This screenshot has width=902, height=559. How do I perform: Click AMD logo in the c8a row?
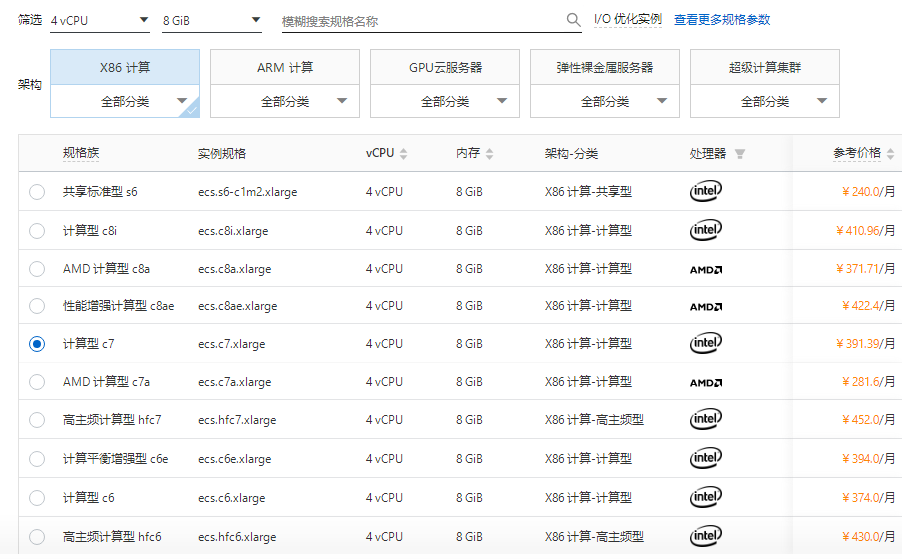[x=705, y=269]
